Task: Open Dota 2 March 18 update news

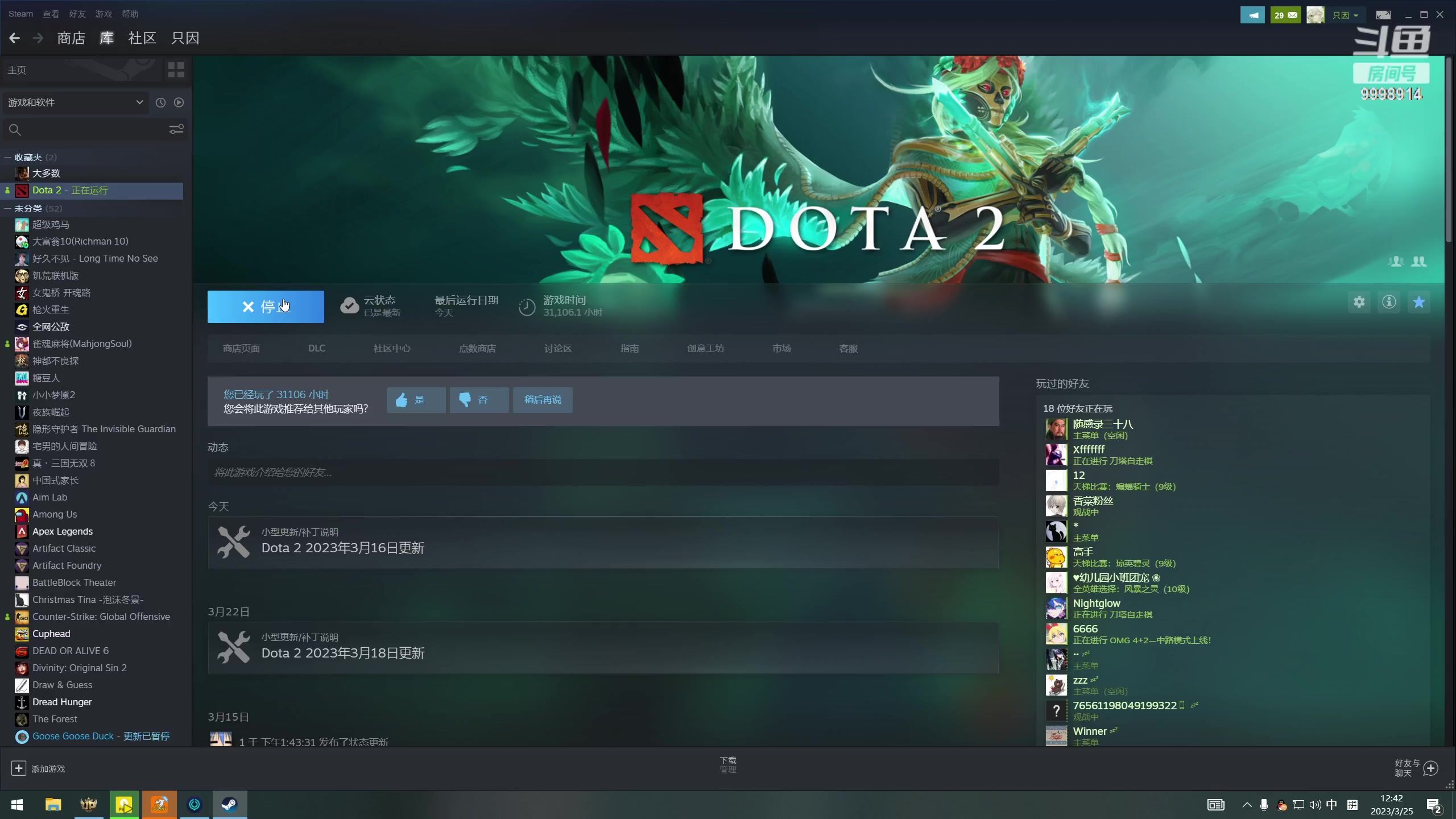Action: click(603, 648)
